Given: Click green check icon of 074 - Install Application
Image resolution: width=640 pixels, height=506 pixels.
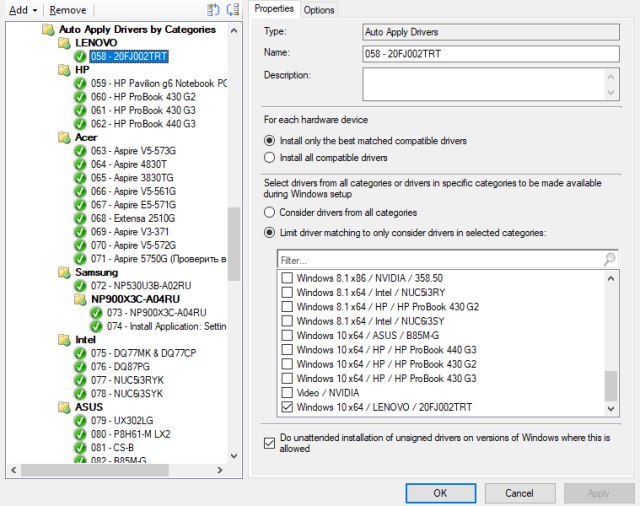Looking at the screenshot, I should coord(96,326).
